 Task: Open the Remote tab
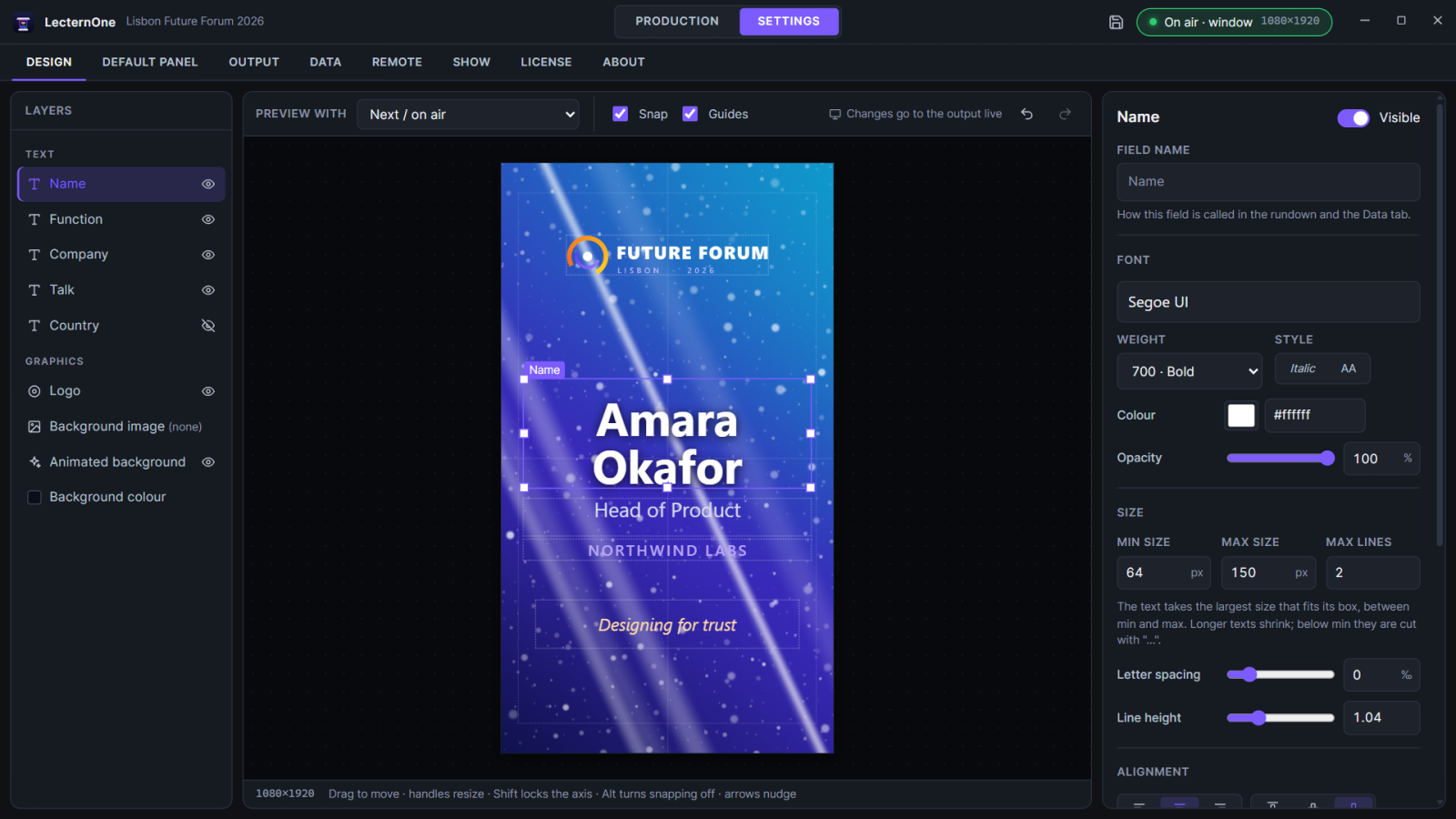(x=397, y=62)
